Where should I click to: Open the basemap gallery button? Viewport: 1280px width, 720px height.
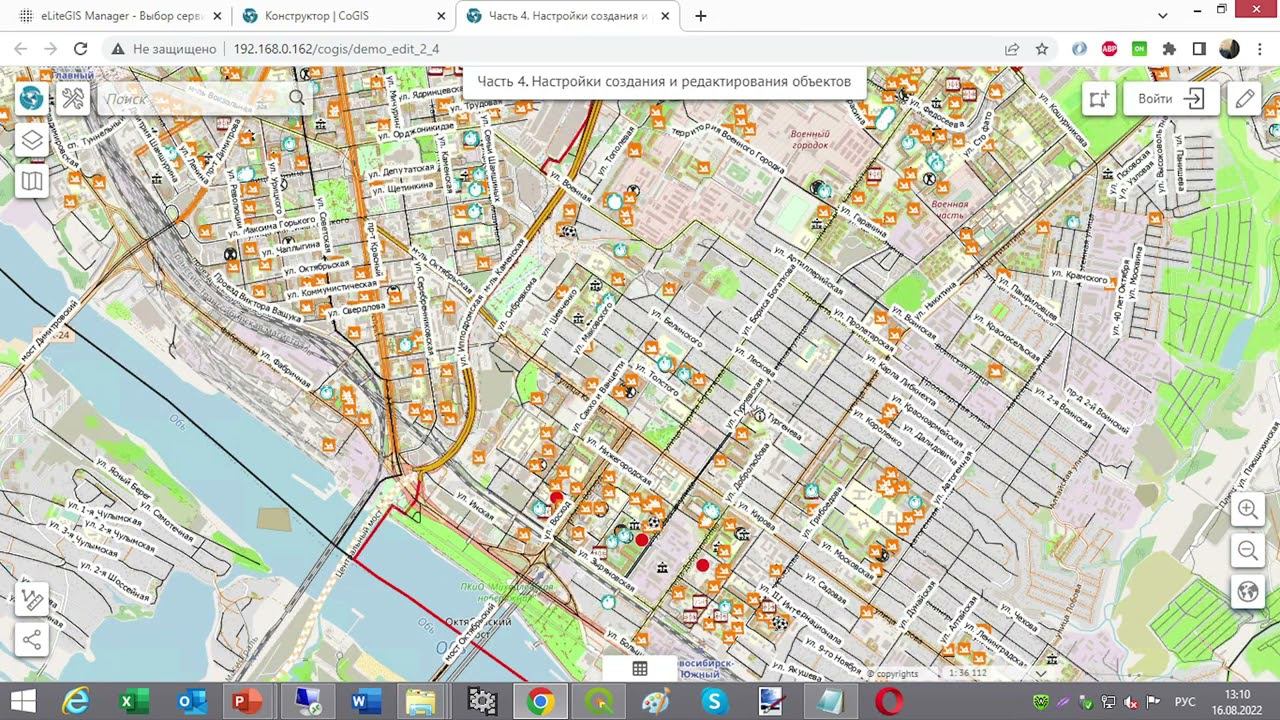click(32, 181)
